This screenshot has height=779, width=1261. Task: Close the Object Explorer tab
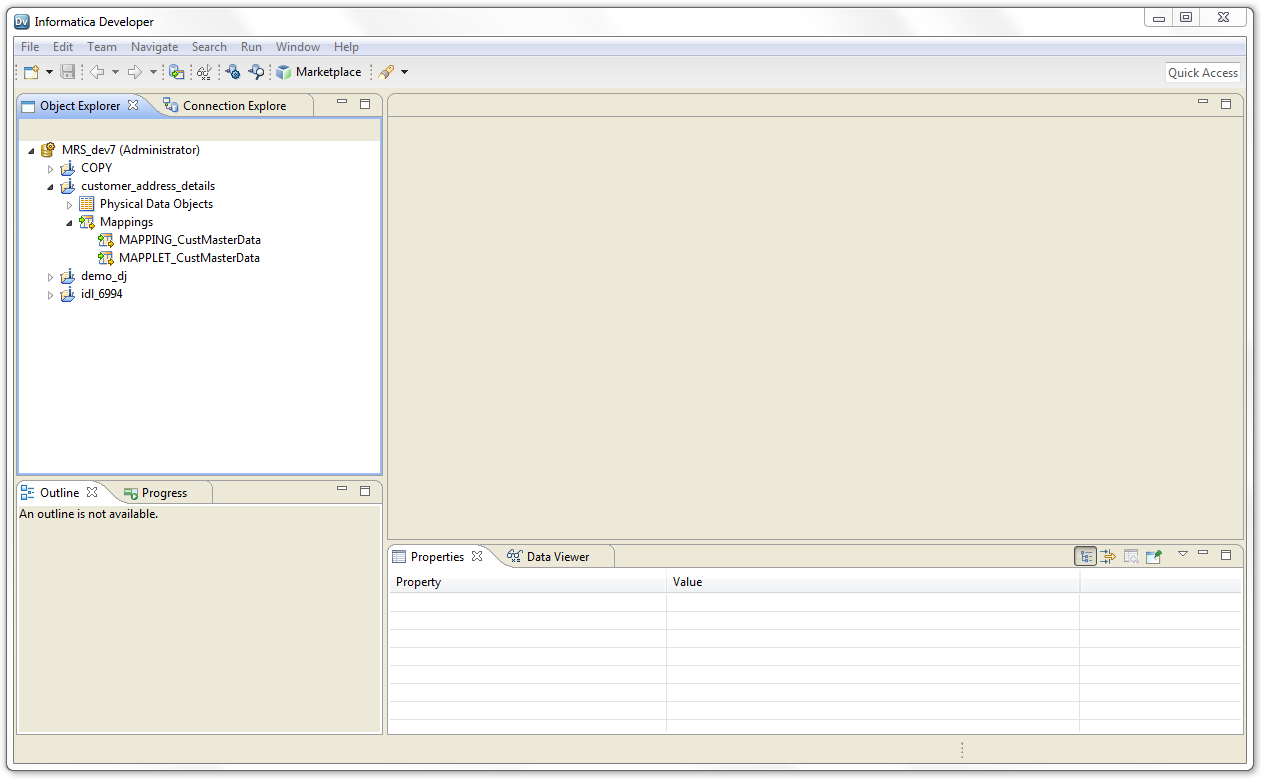pyautogui.click(x=133, y=105)
